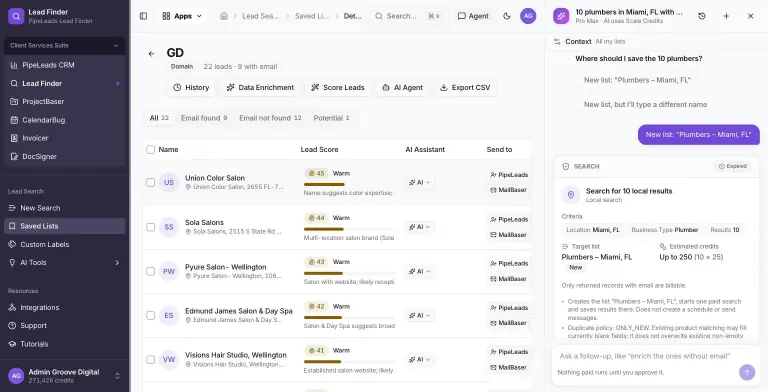Click Data Enrichment button
This screenshot has height=392, width=768.
coord(260,88)
